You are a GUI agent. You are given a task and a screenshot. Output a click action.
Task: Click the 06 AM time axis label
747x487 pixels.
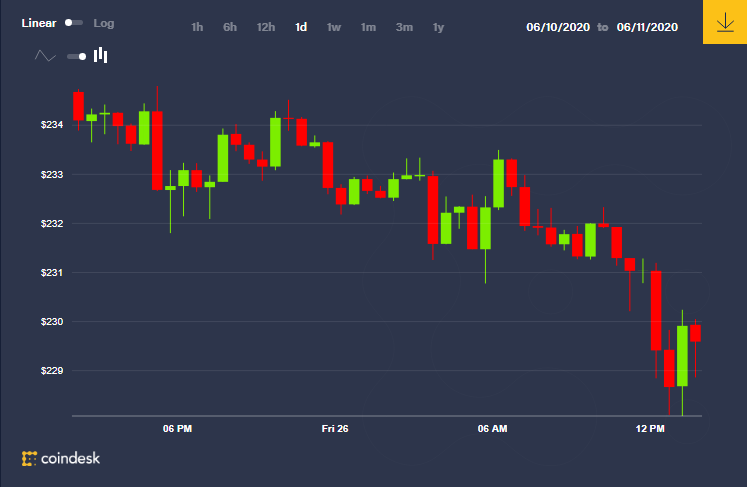point(493,429)
